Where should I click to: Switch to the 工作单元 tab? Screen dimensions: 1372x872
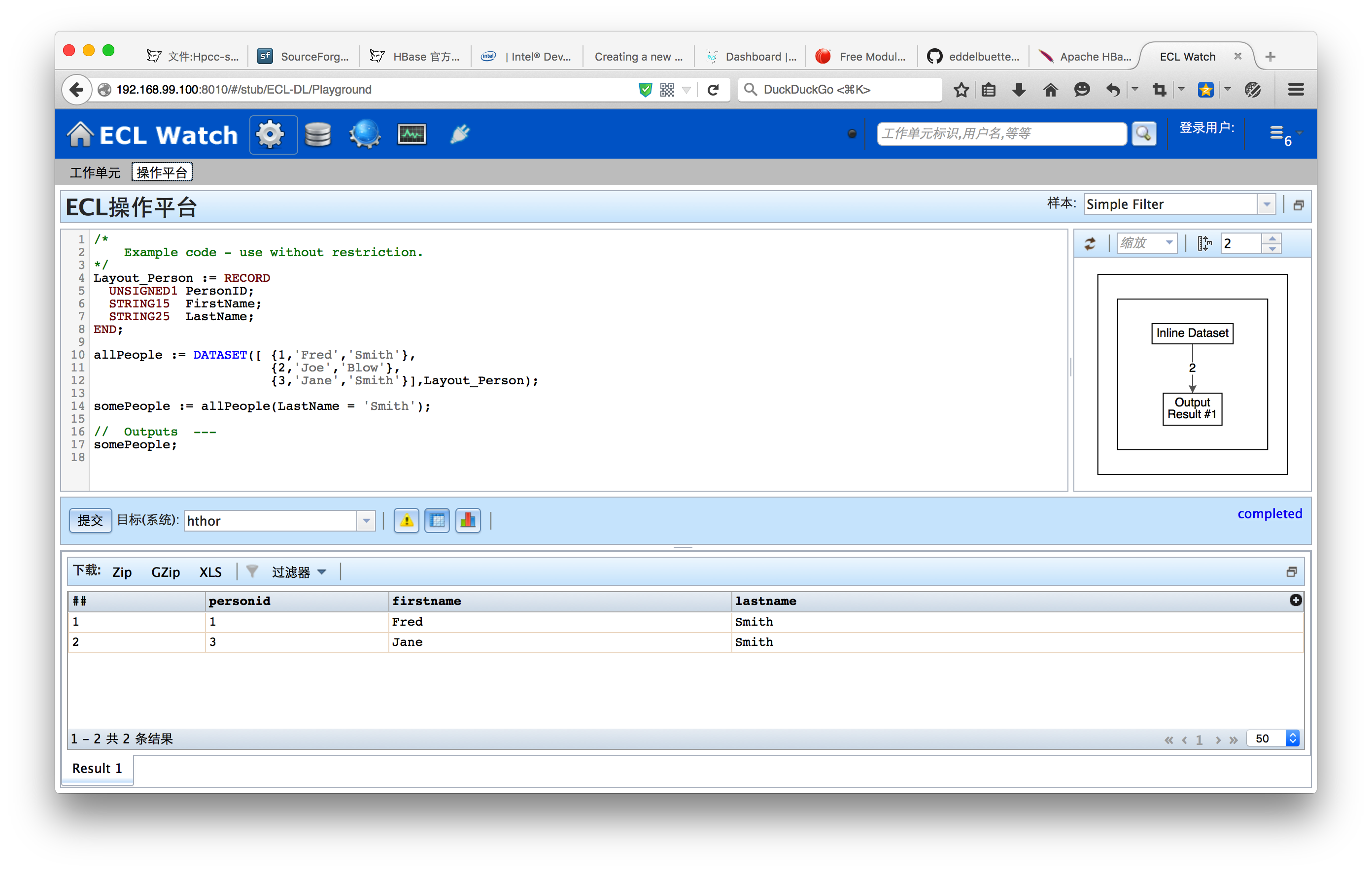pos(95,172)
